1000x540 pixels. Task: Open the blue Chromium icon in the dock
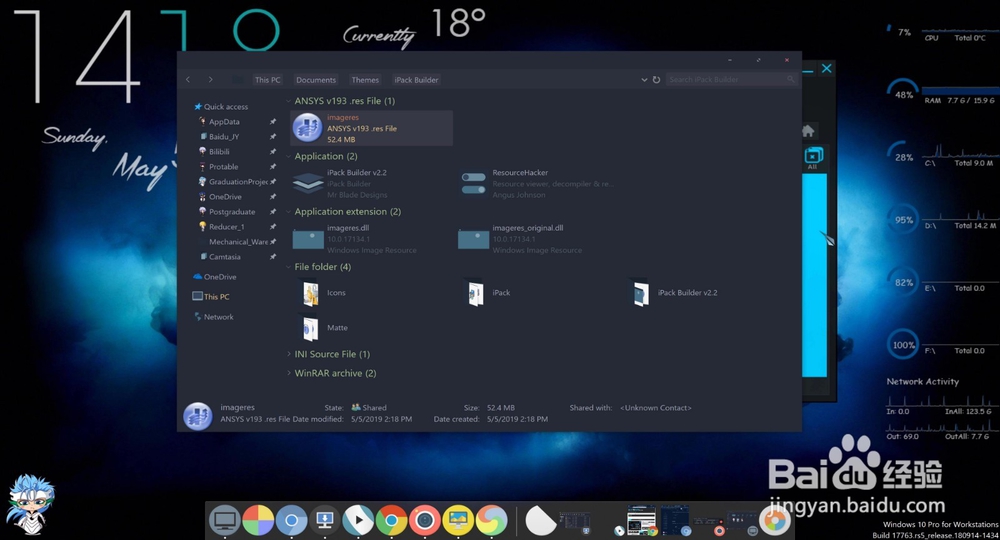click(291, 520)
